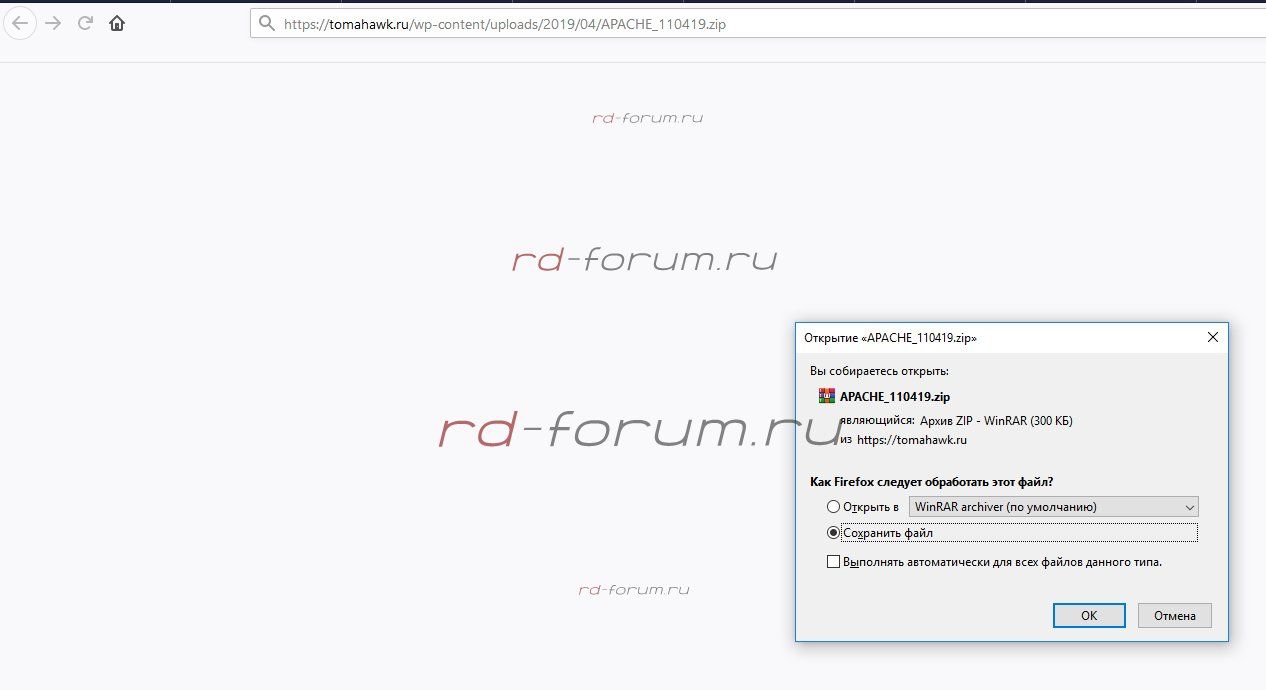1266x690 pixels.
Task: Confirm download with the OK button
Action: coord(1089,616)
